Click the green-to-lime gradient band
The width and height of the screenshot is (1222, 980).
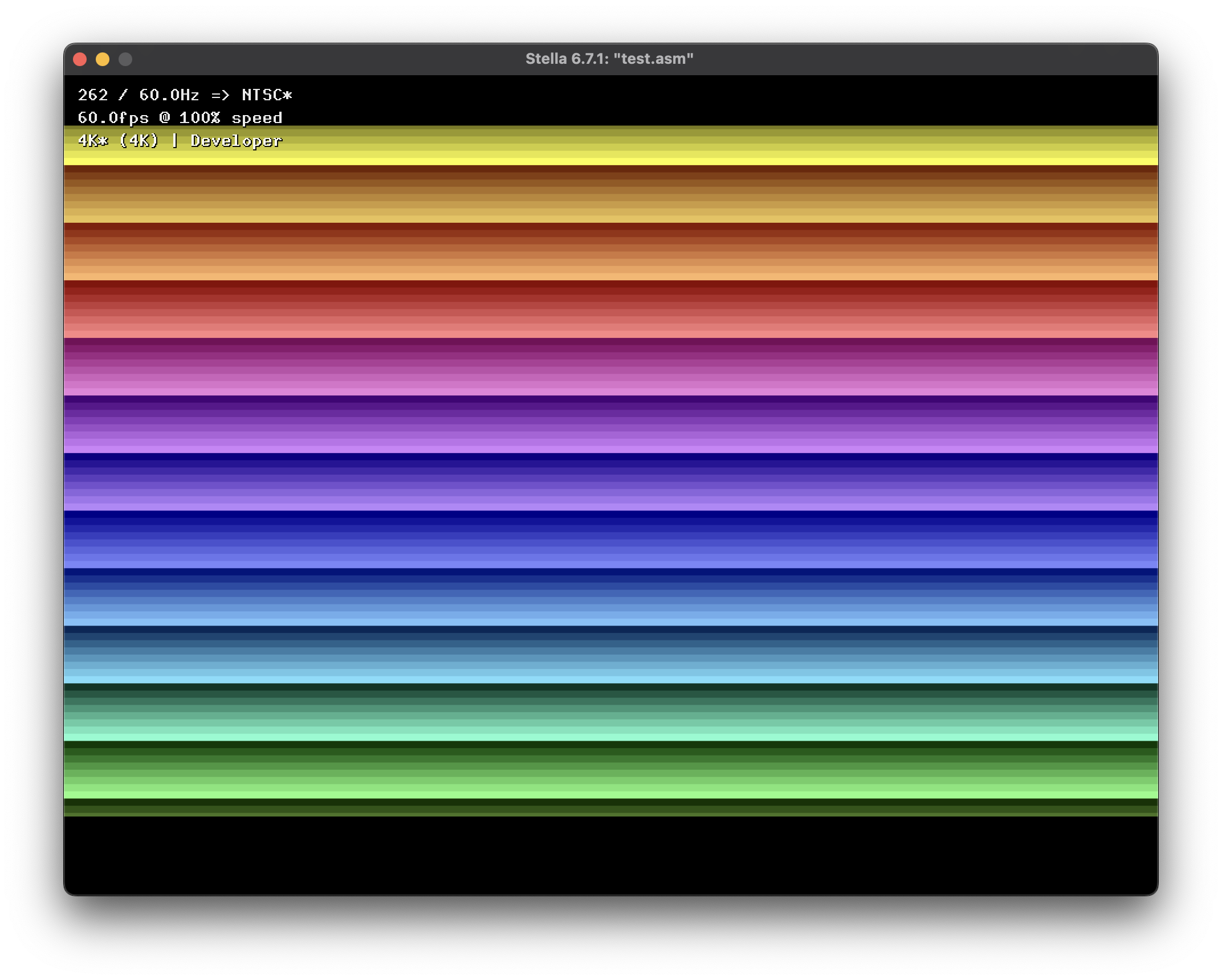pyautogui.click(x=611, y=769)
